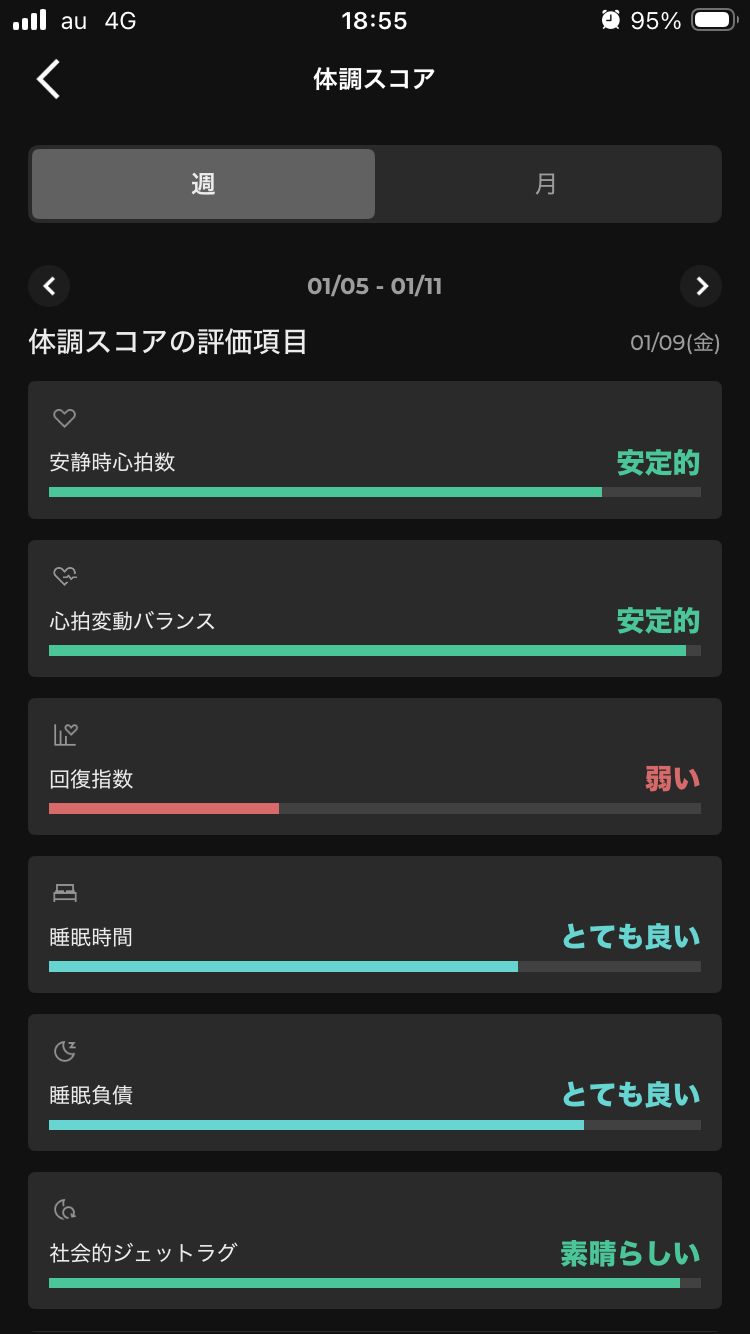
Task: Tap the 素晴らしい social jet lag rating
Action: (x=630, y=1253)
